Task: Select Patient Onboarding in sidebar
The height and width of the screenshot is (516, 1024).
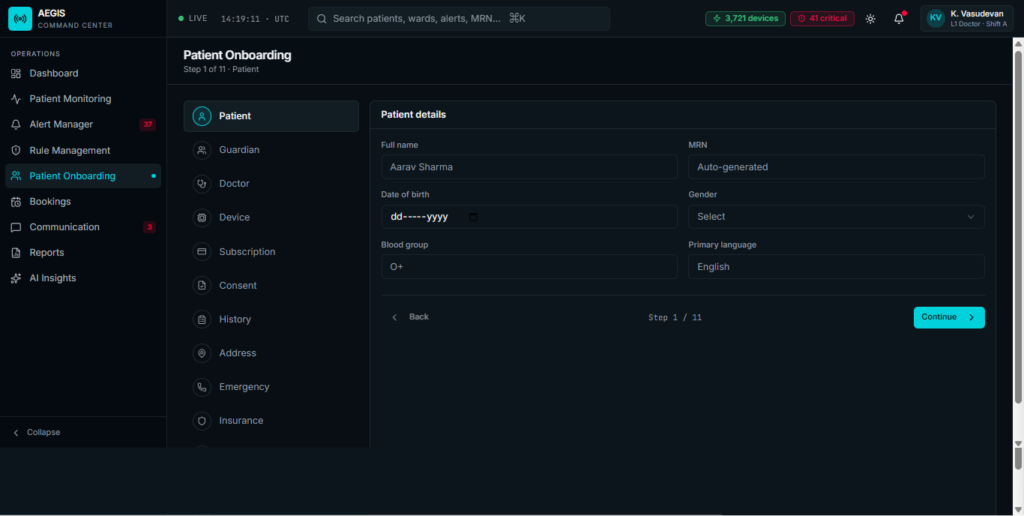Action: (83, 176)
